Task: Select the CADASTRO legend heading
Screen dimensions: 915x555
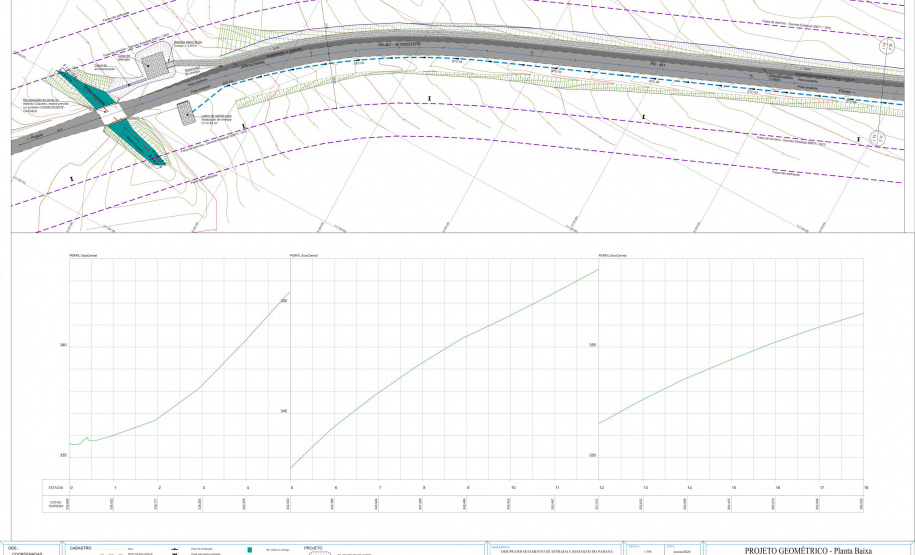Action: [x=81, y=548]
